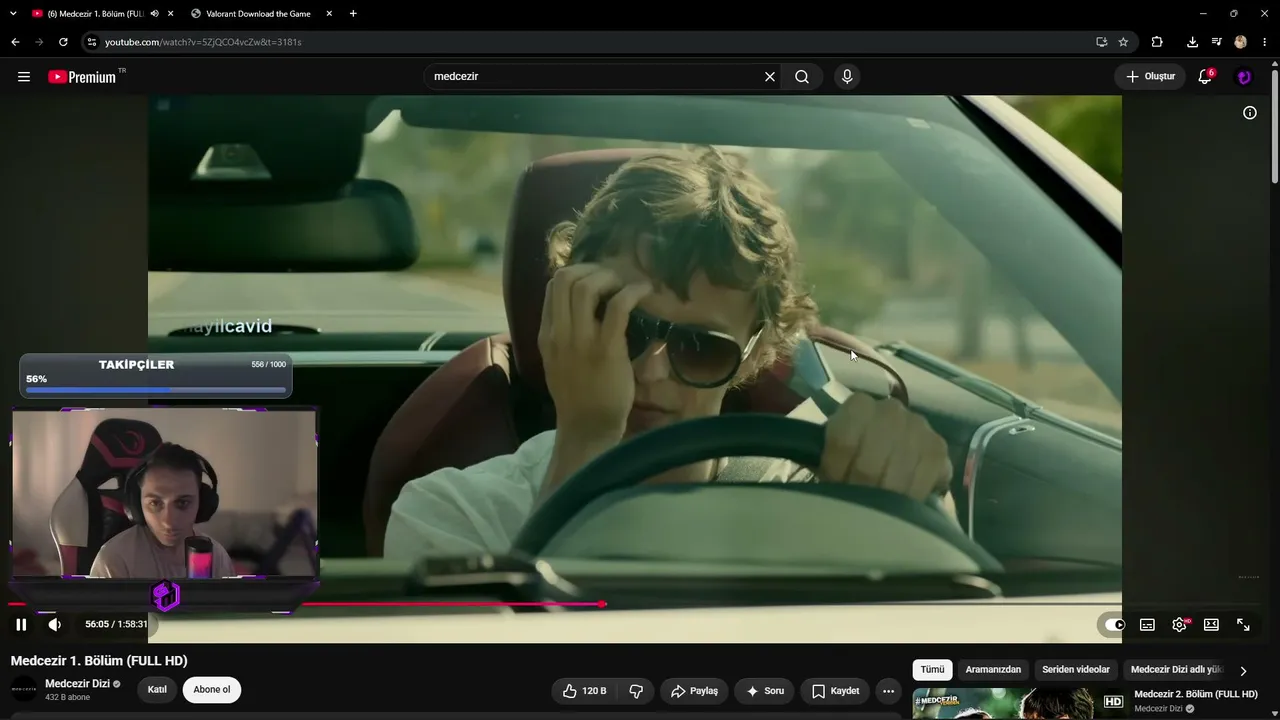Subscribe with the Abone ol button
Viewport: 1280px width, 720px height.
coord(212,690)
